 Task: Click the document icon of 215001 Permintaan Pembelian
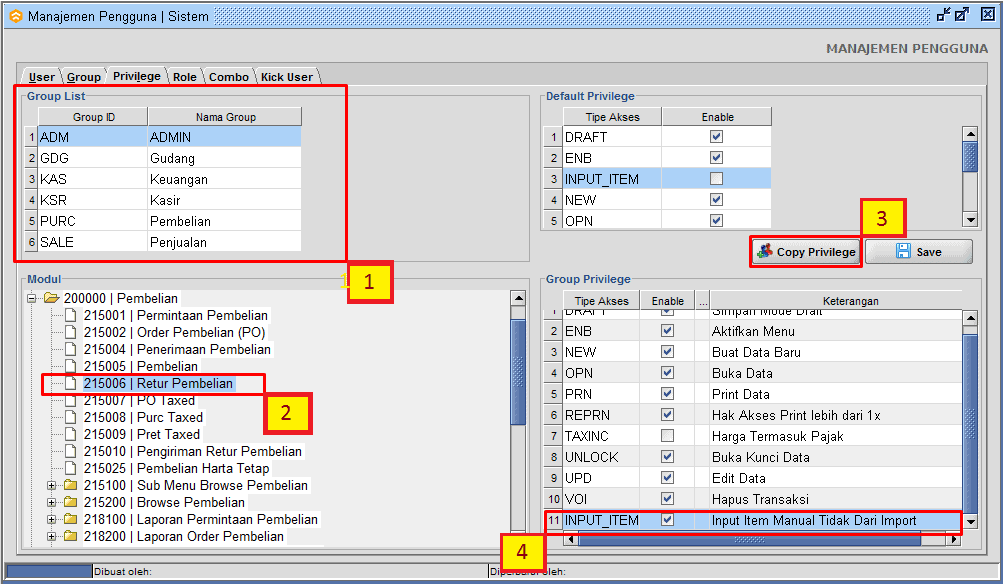[71, 316]
